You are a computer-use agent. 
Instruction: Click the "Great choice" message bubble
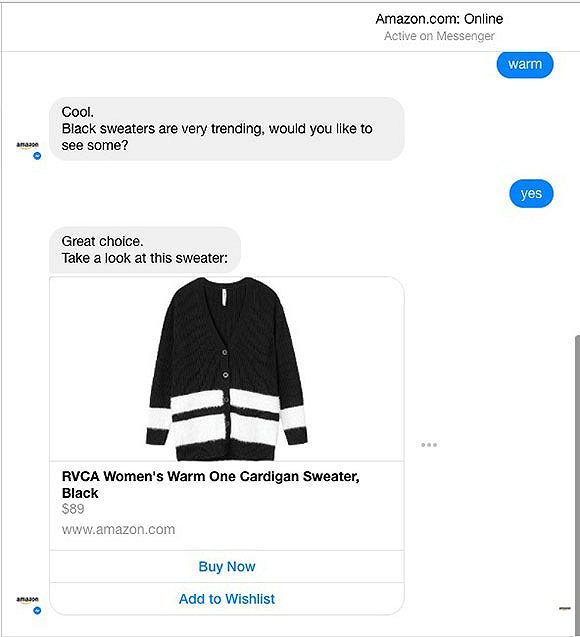[x=145, y=250]
